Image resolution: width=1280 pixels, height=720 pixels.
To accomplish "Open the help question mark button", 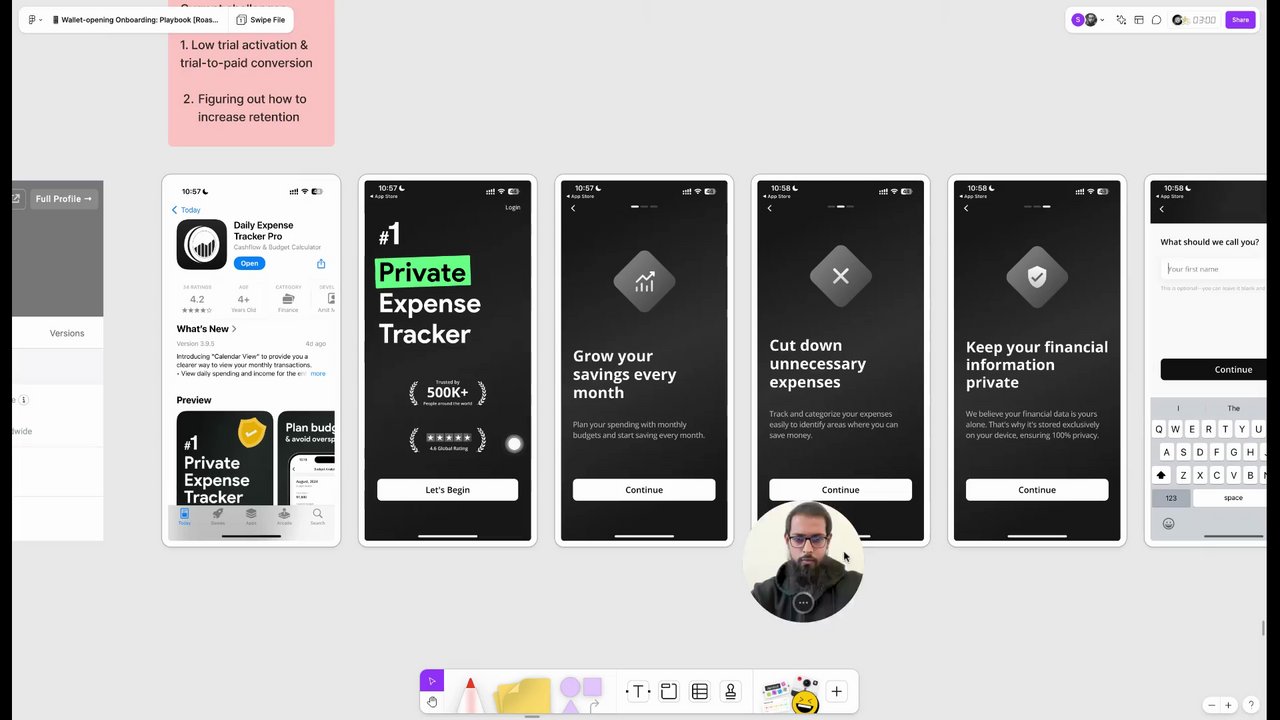I will [1251, 705].
